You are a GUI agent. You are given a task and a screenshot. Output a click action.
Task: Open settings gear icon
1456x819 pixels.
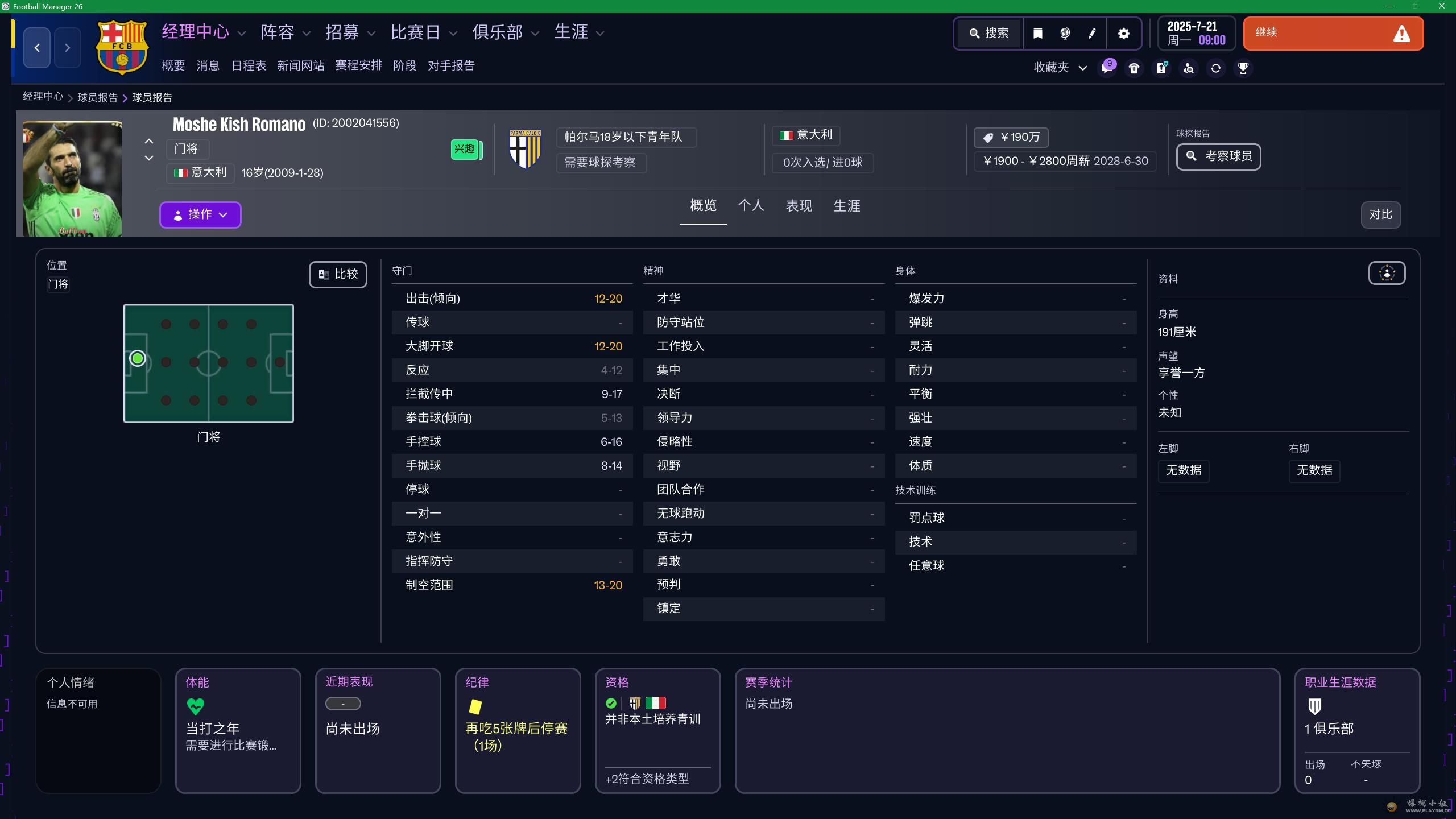(x=1123, y=34)
